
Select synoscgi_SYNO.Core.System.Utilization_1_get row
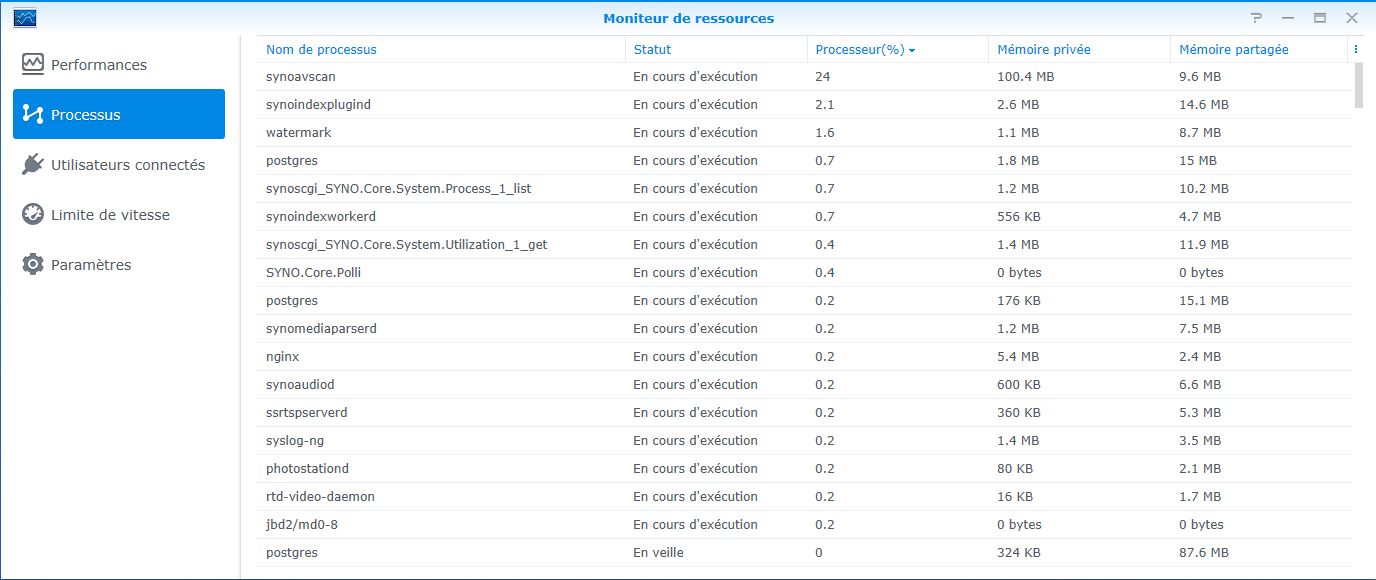(x=805, y=244)
